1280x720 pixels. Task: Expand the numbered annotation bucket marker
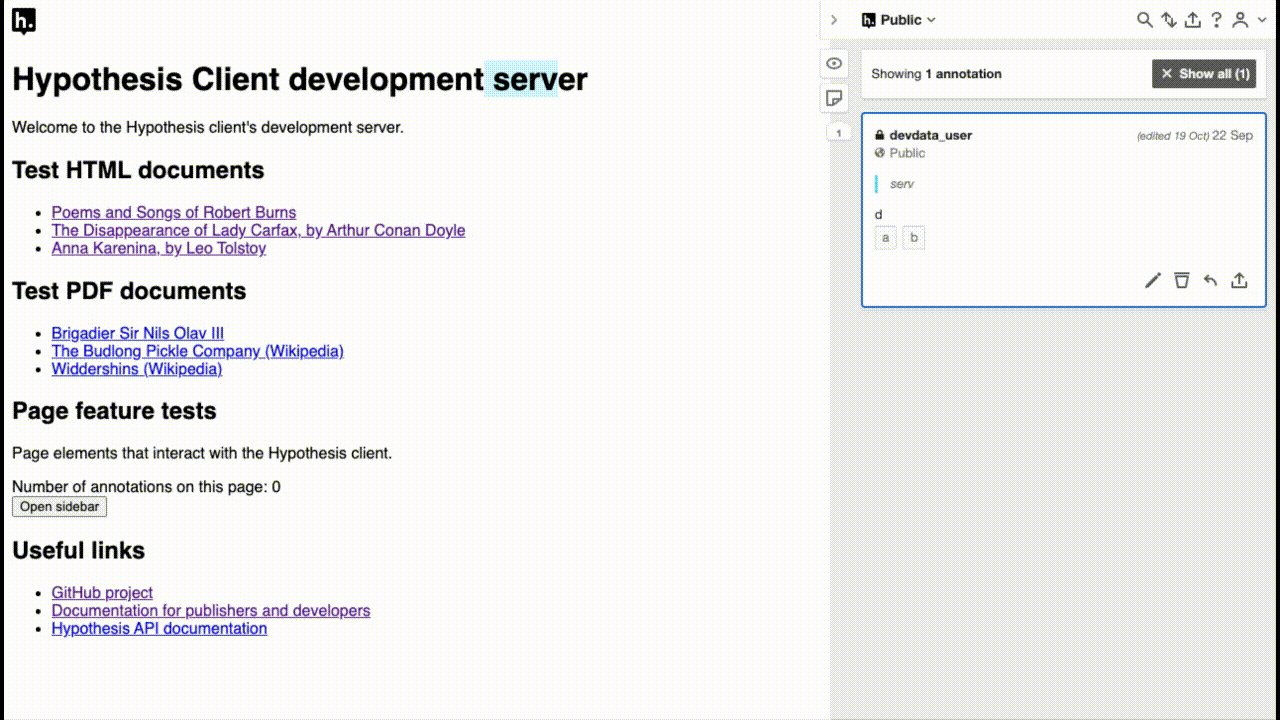(x=838, y=132)
